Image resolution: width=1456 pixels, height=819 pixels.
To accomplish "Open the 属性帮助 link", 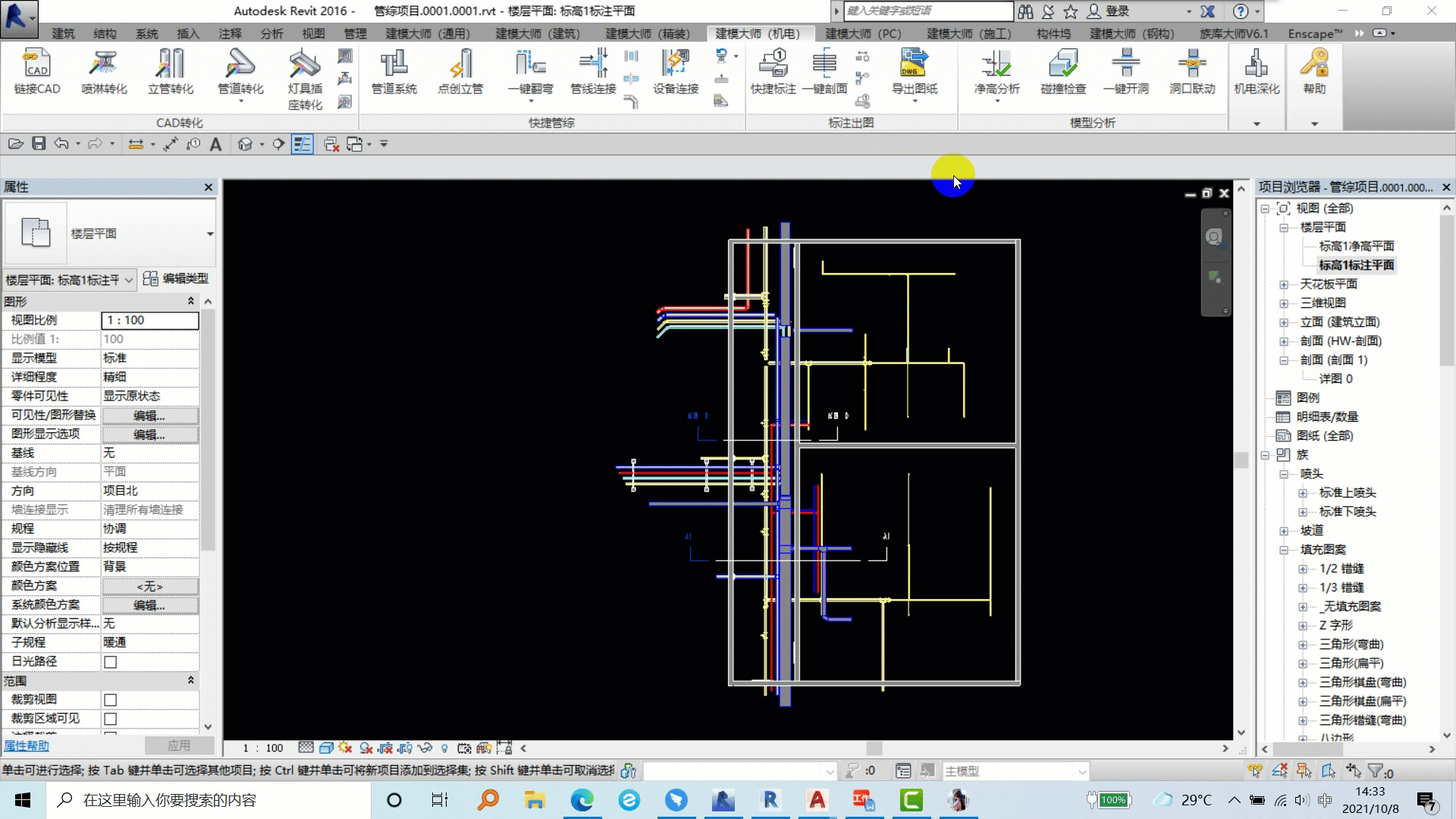I will coord(27,745).
